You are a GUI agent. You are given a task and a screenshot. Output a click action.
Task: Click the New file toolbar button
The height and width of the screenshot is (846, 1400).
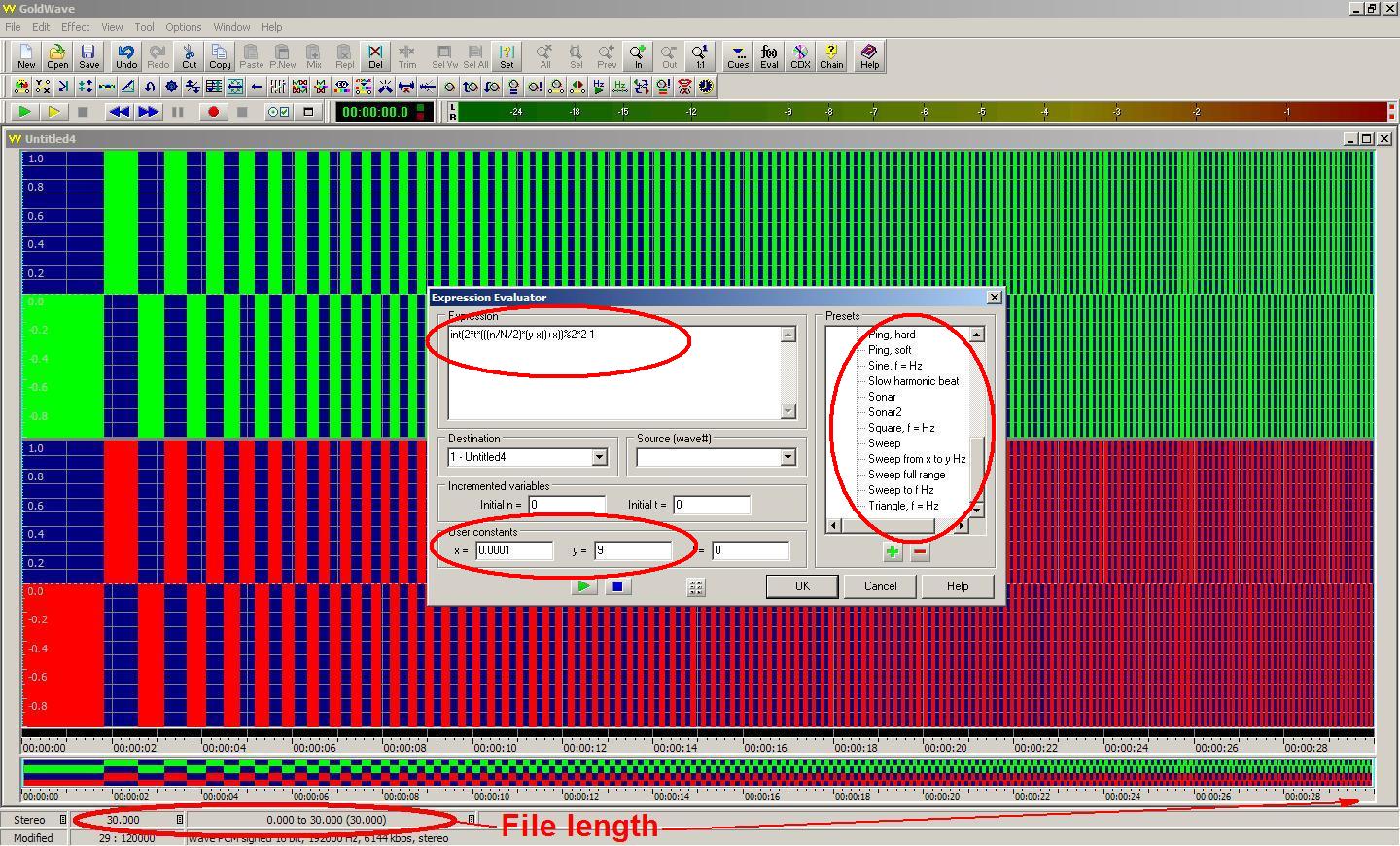(x=25, y=56)
